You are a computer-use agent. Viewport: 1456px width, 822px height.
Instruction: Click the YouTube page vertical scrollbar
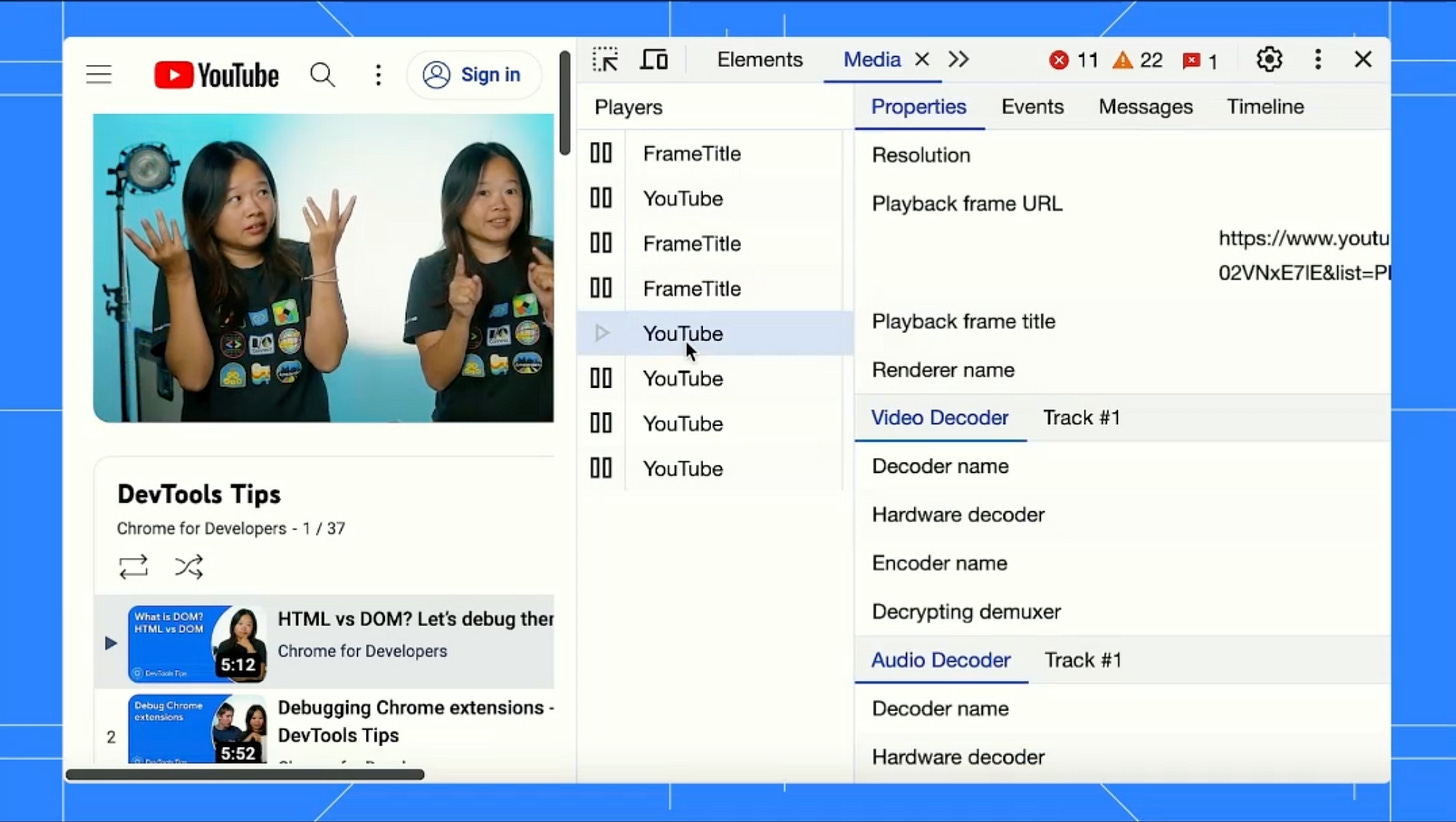[565, 102]
